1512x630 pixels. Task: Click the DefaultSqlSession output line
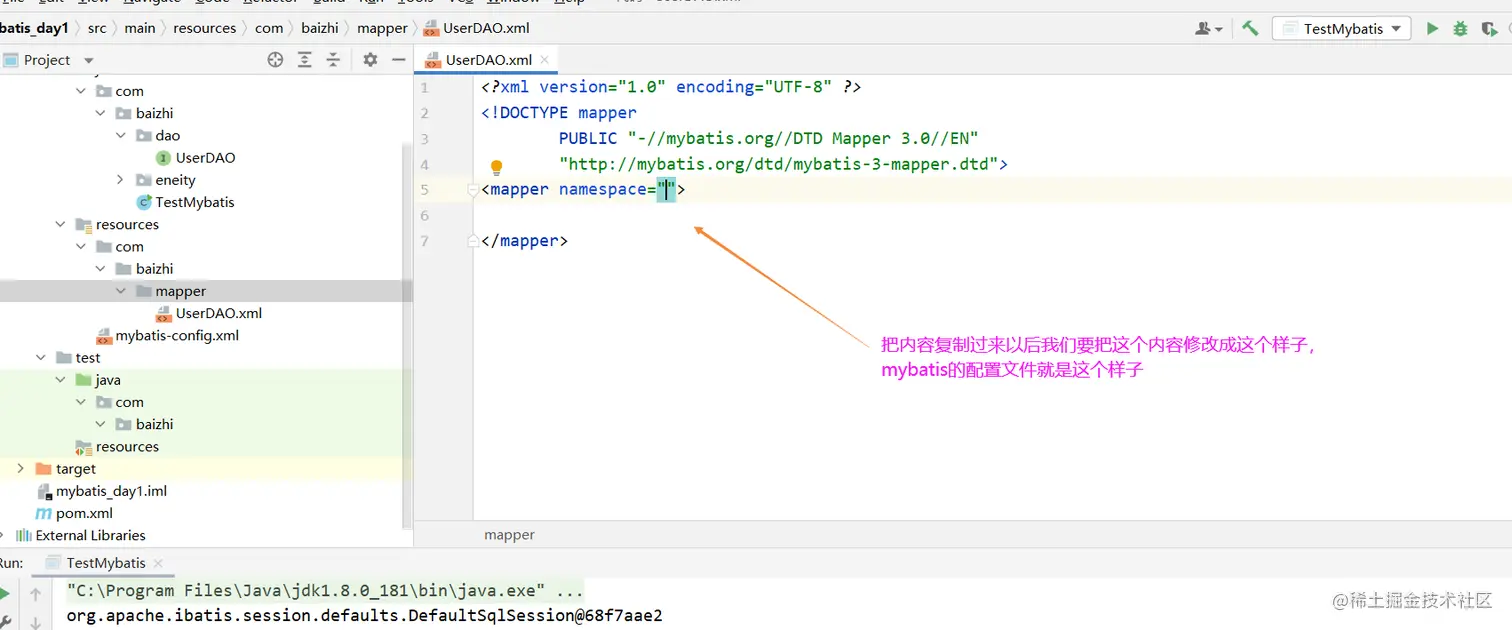point(364,615)
